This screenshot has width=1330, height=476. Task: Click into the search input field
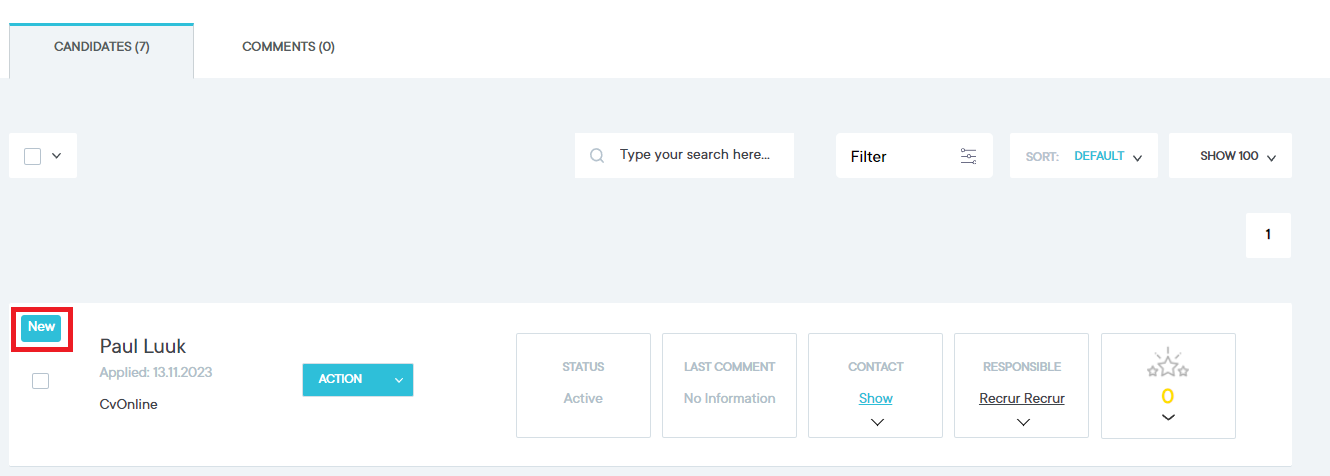[x=695, y=156]
